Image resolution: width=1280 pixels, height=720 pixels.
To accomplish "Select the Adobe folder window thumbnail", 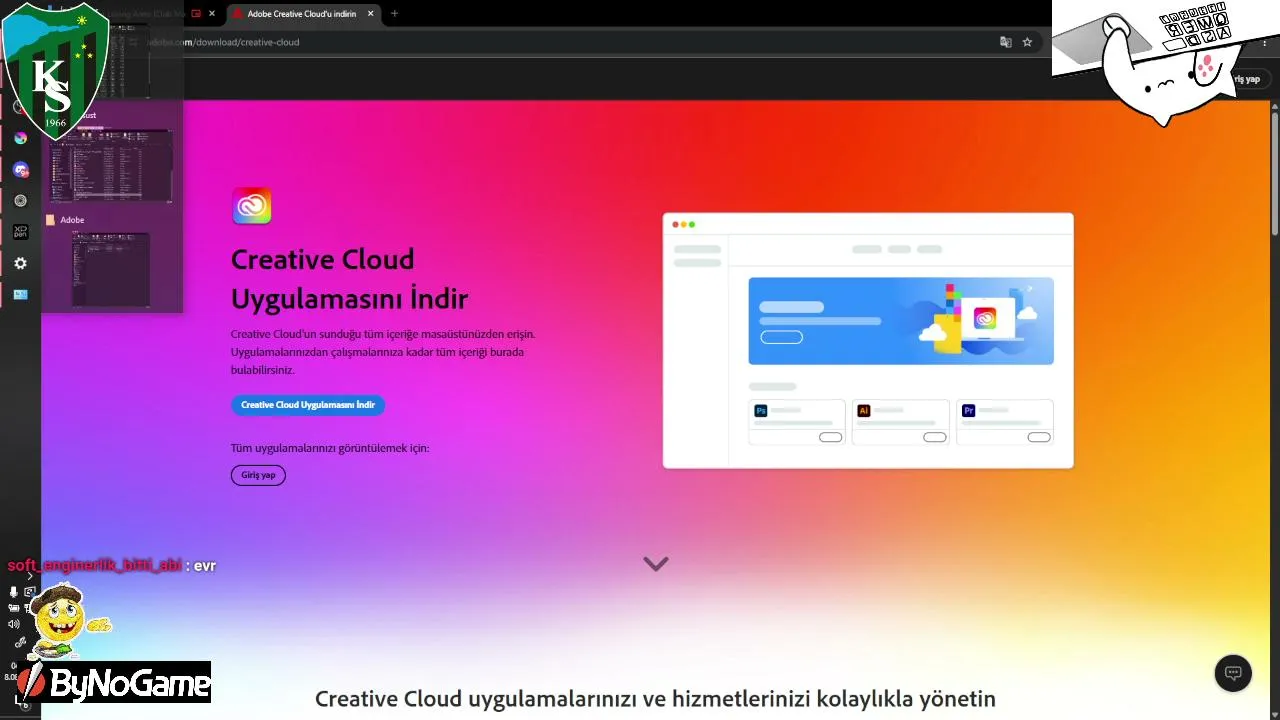I will coord(110,269).
